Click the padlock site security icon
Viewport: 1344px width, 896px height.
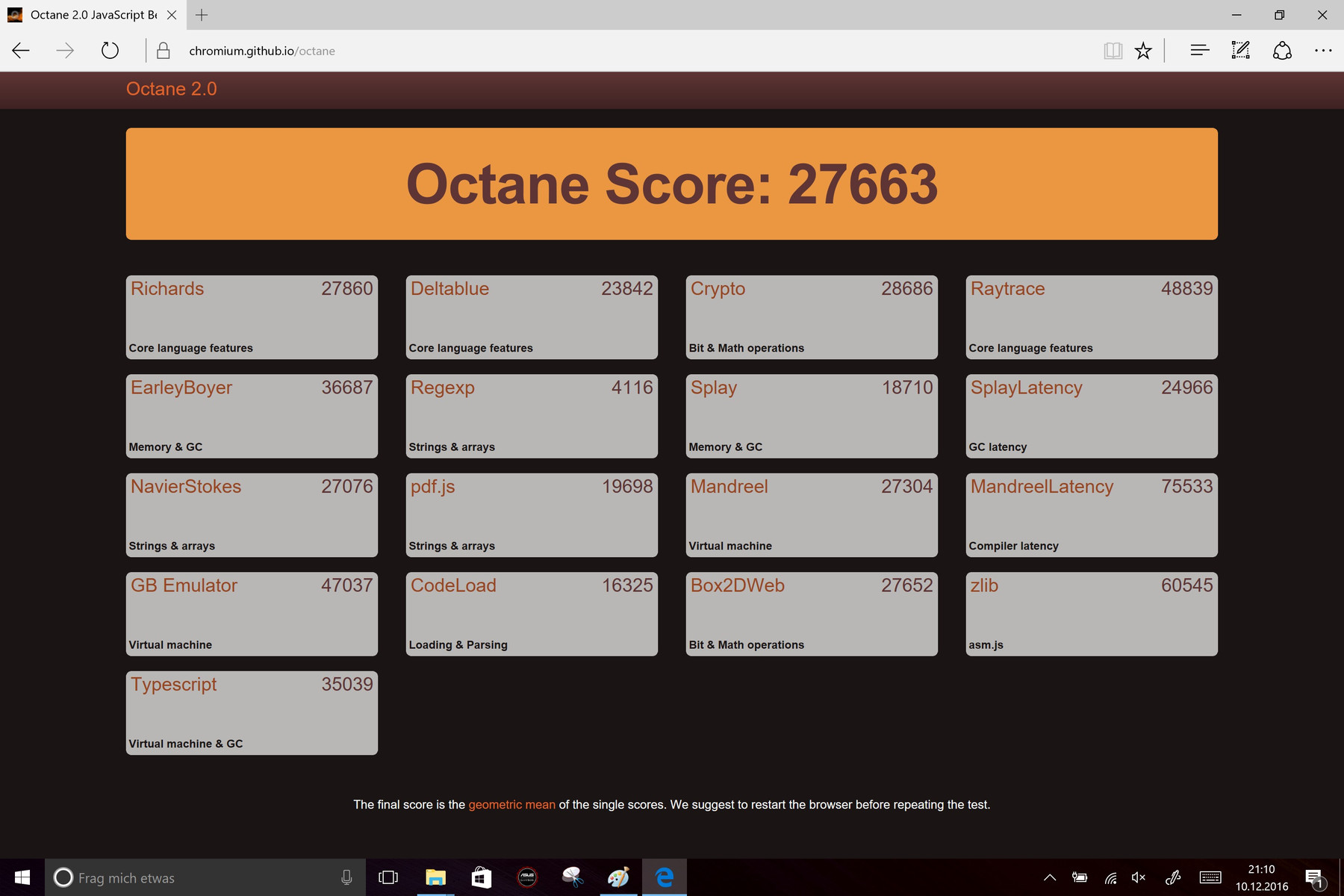[163, 51]
